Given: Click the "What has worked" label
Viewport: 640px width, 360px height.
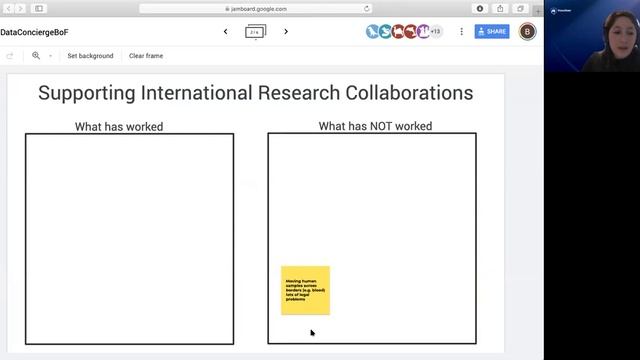Looking at the screenshot, I should (119, 127).
